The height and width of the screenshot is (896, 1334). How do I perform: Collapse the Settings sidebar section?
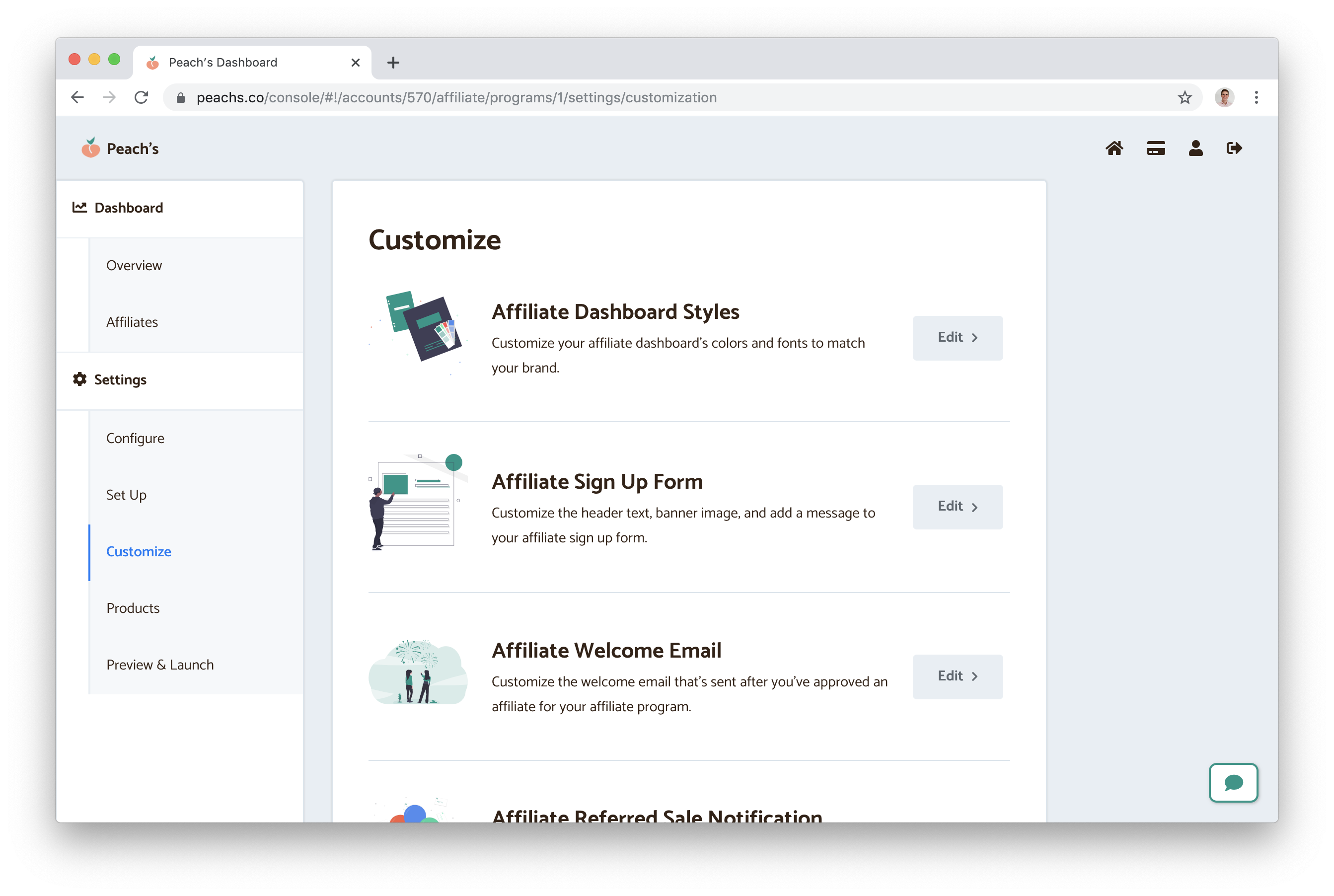121,380
